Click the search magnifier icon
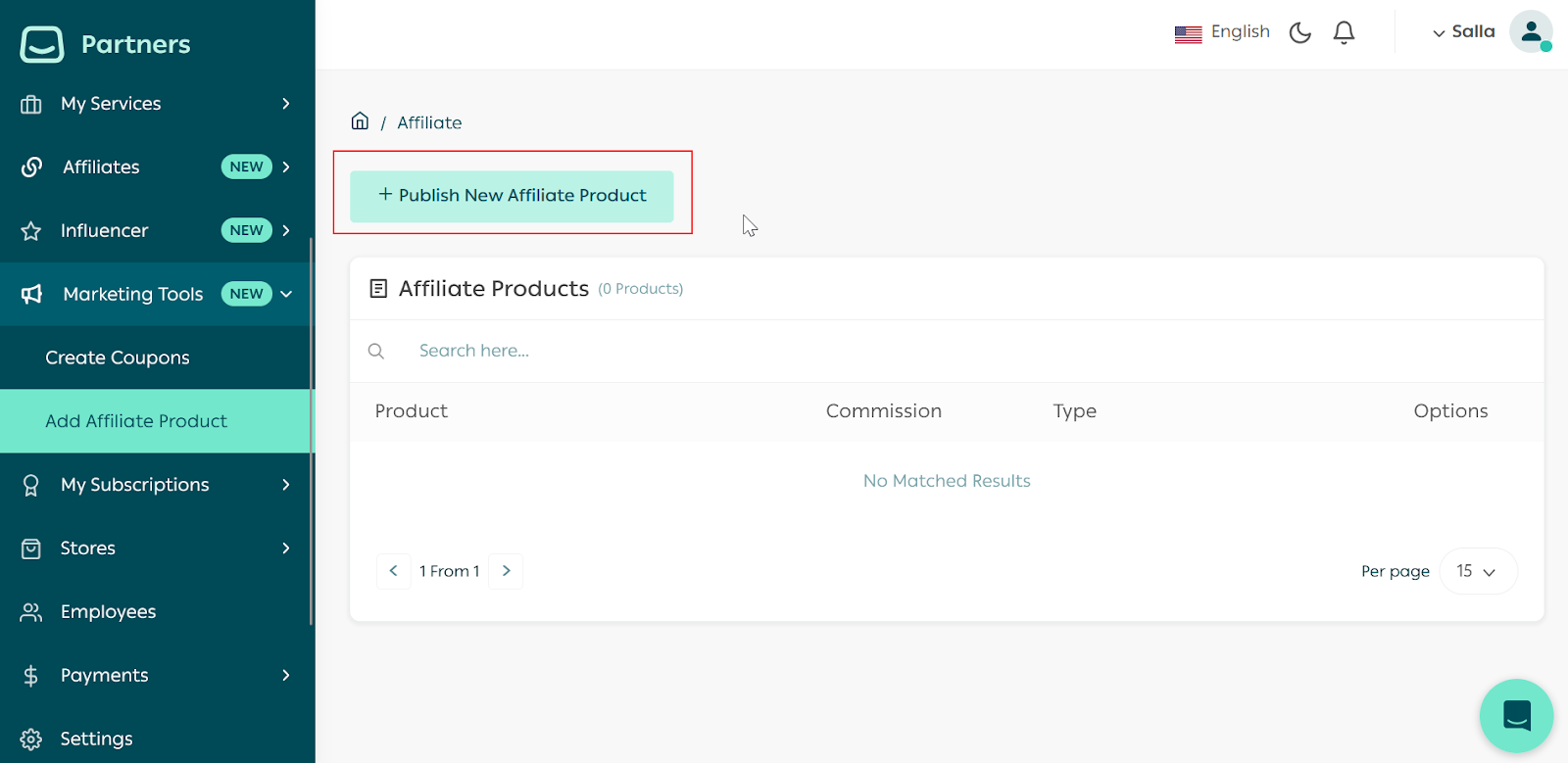The width and height of the screenshot is (1568, 763). point(376,351)
